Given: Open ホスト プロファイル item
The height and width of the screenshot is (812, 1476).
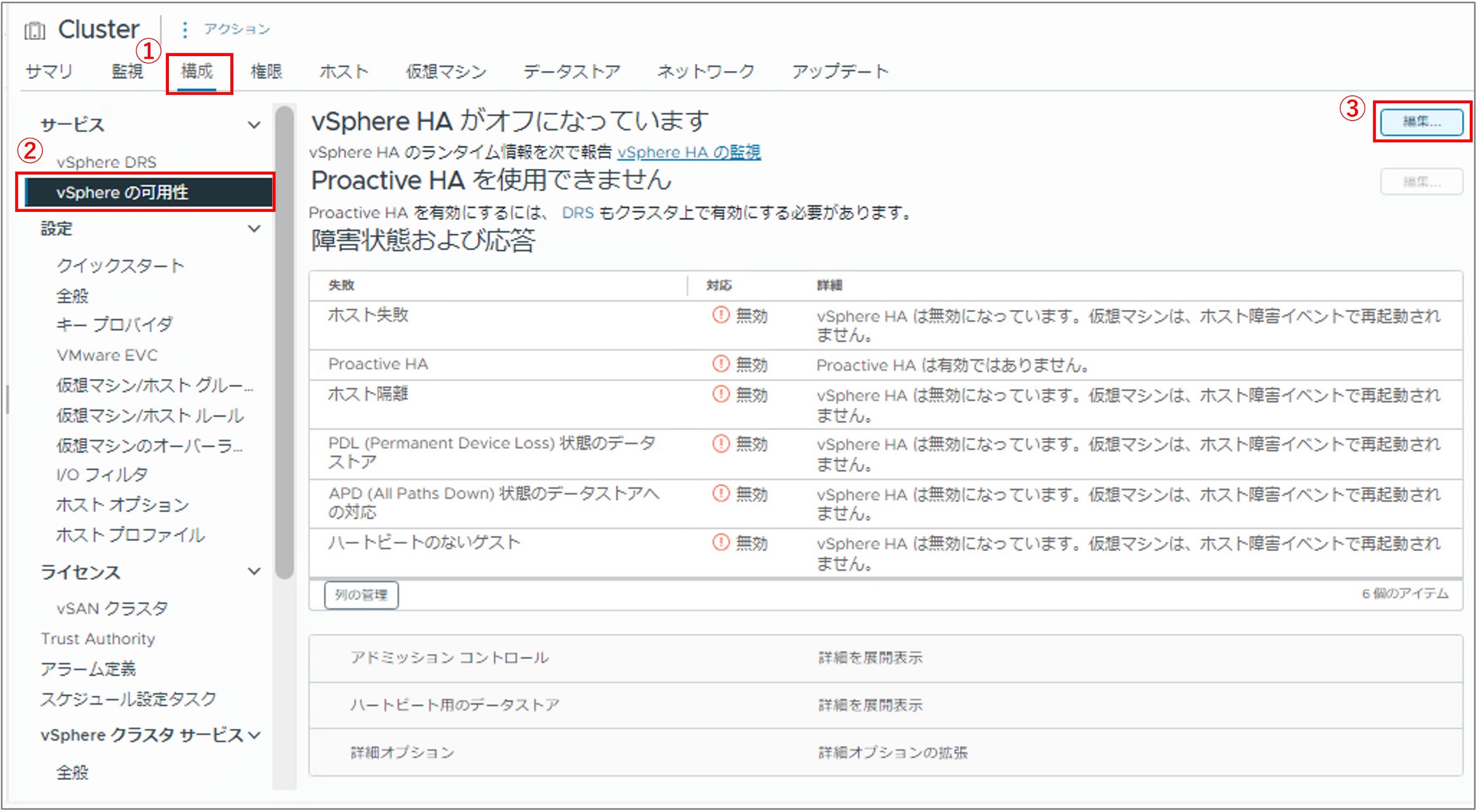Looking at the screenshot, I should pos(130,535).
